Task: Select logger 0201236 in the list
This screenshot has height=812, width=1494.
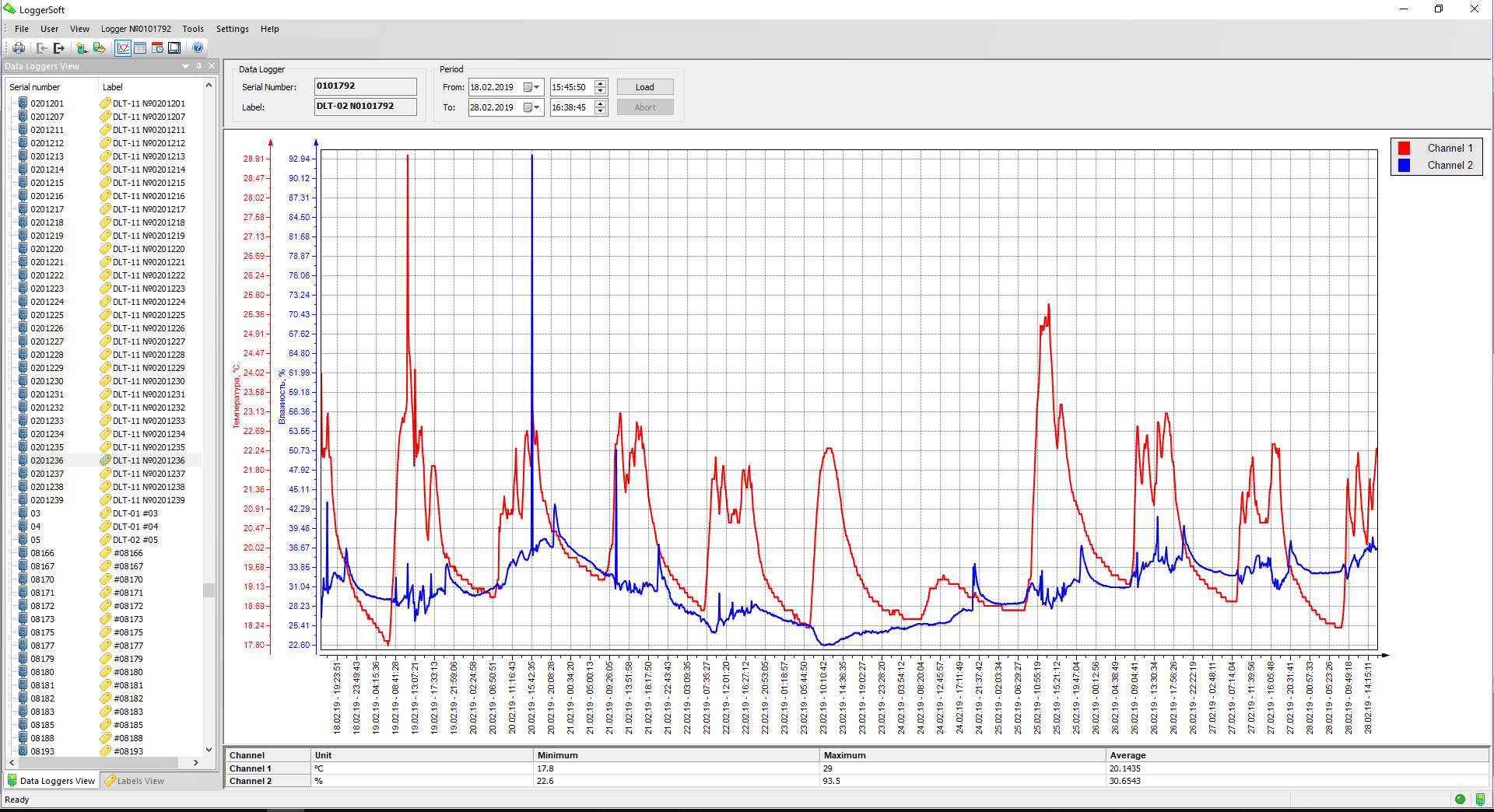Action: [47, 460]
